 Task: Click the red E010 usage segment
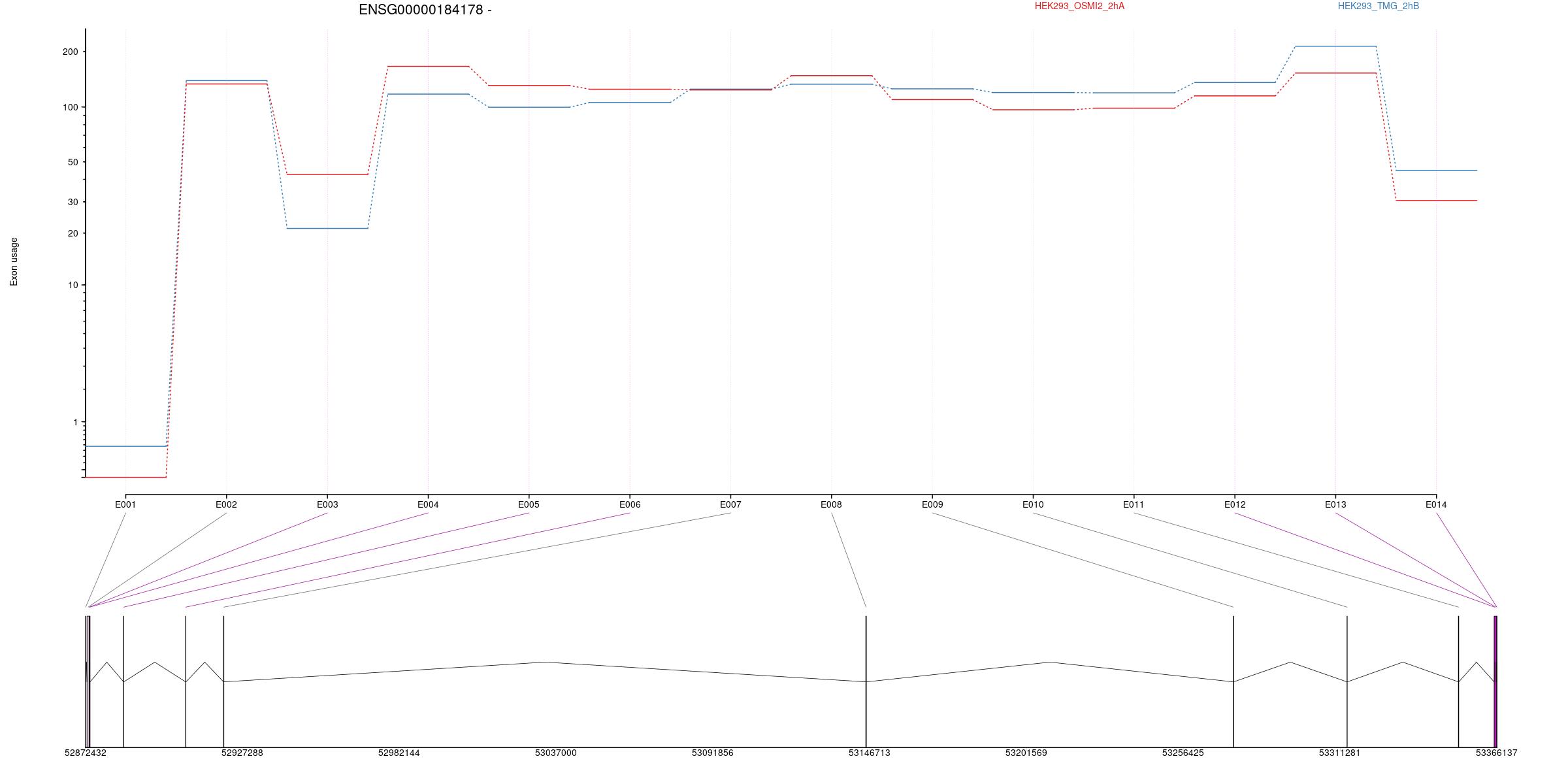tap(1033, 110)
